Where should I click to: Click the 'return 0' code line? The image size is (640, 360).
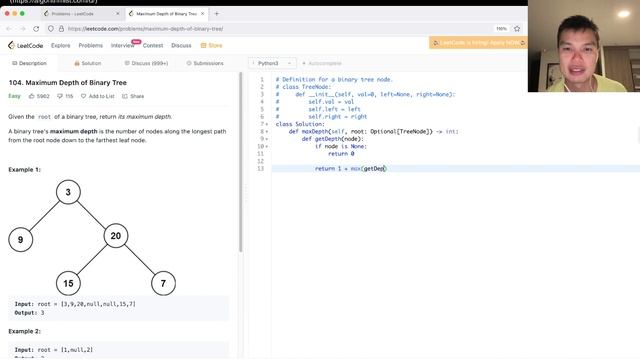(341, 154)
